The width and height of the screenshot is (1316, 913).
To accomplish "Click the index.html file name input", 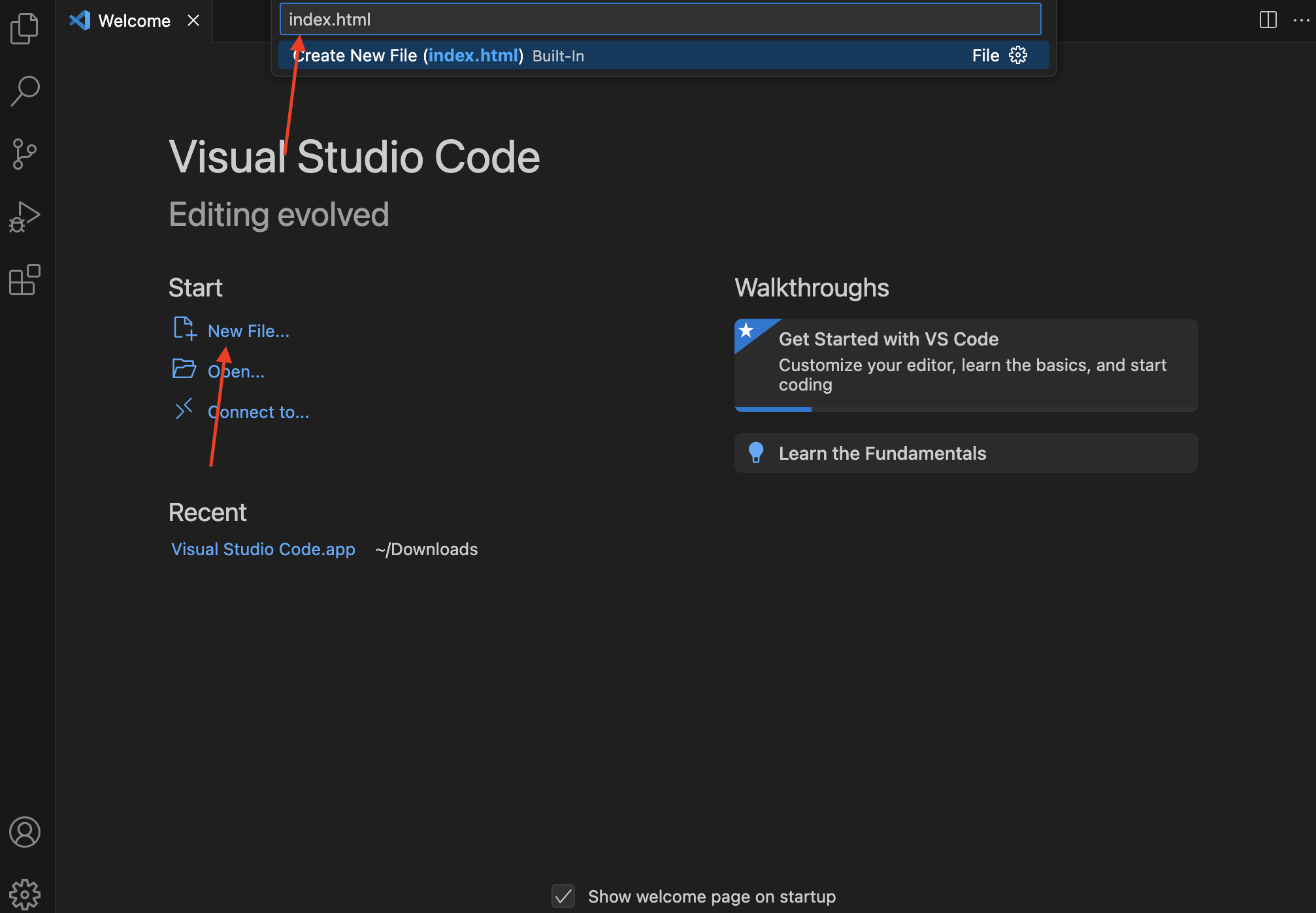I will tap(660, 20).
